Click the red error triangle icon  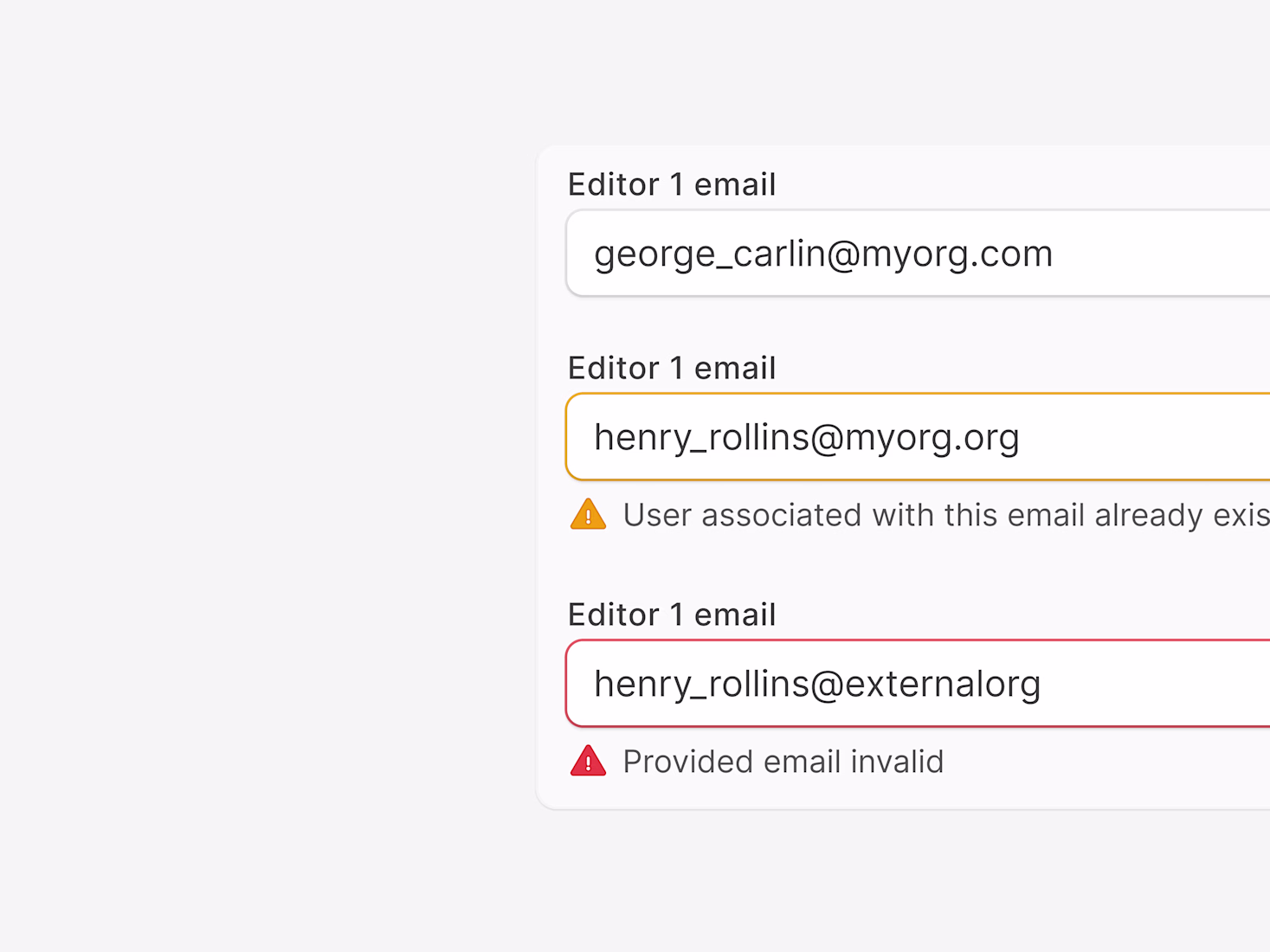588,761
